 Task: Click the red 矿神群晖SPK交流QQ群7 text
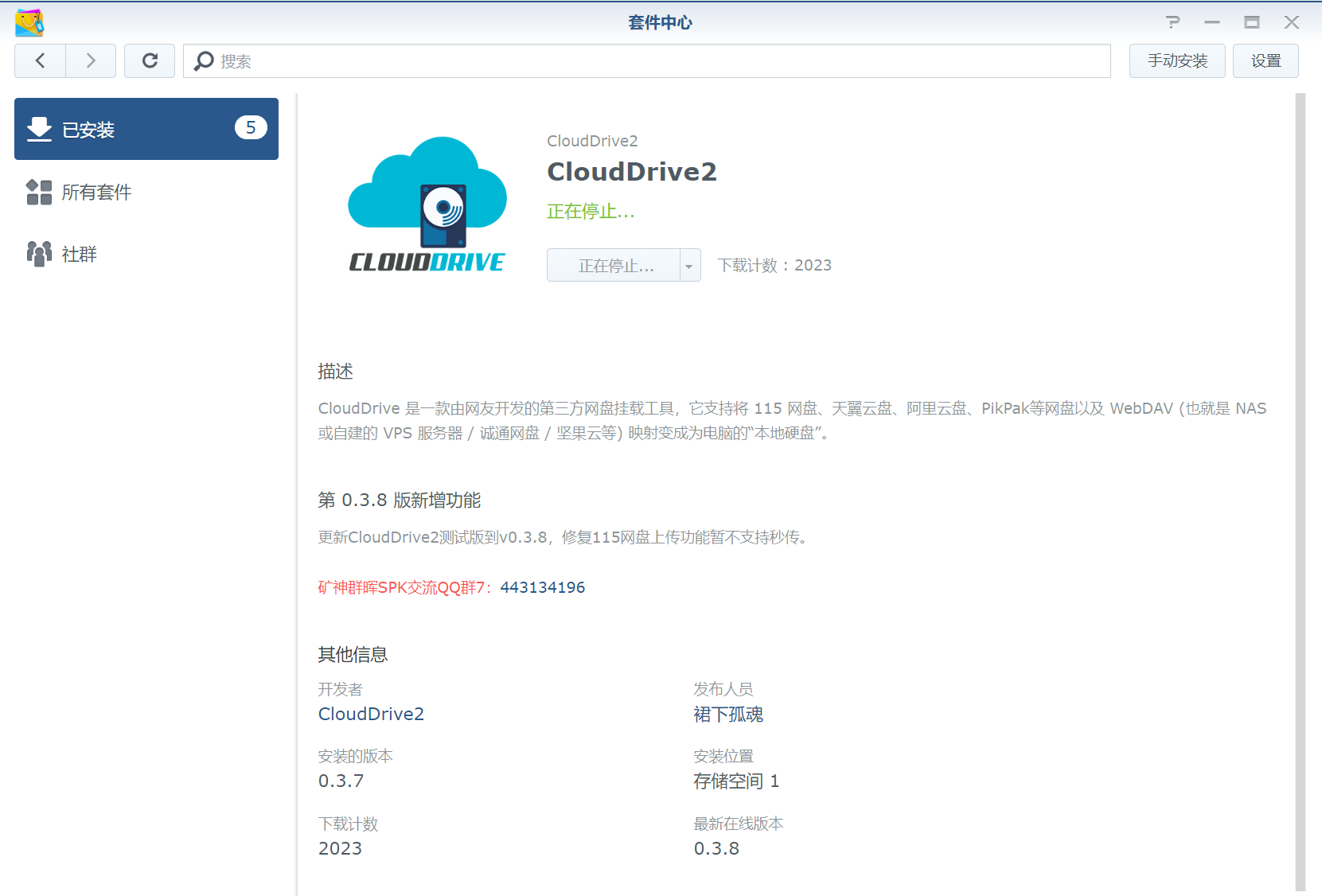point(405,587)
